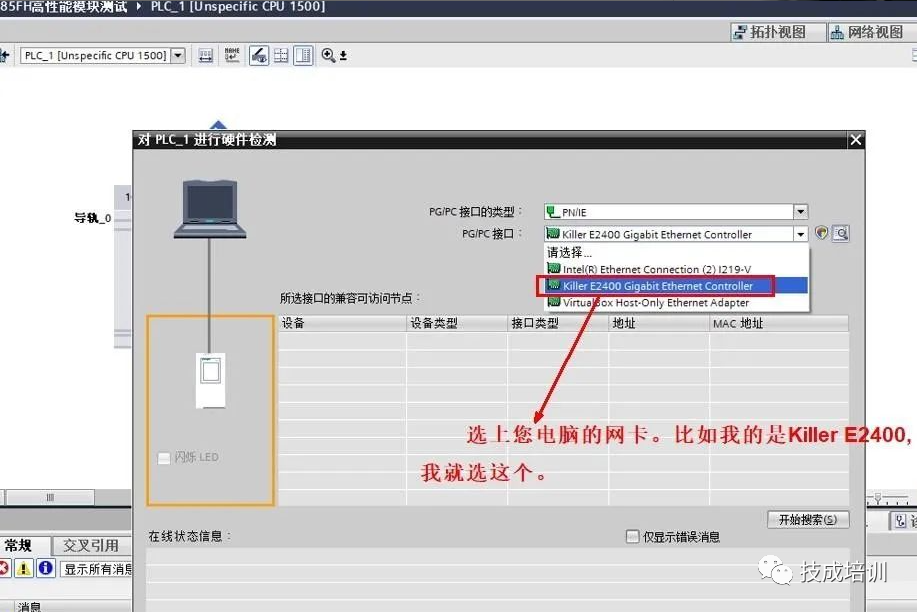Click the MAC 地址 column header

[778, 324]
